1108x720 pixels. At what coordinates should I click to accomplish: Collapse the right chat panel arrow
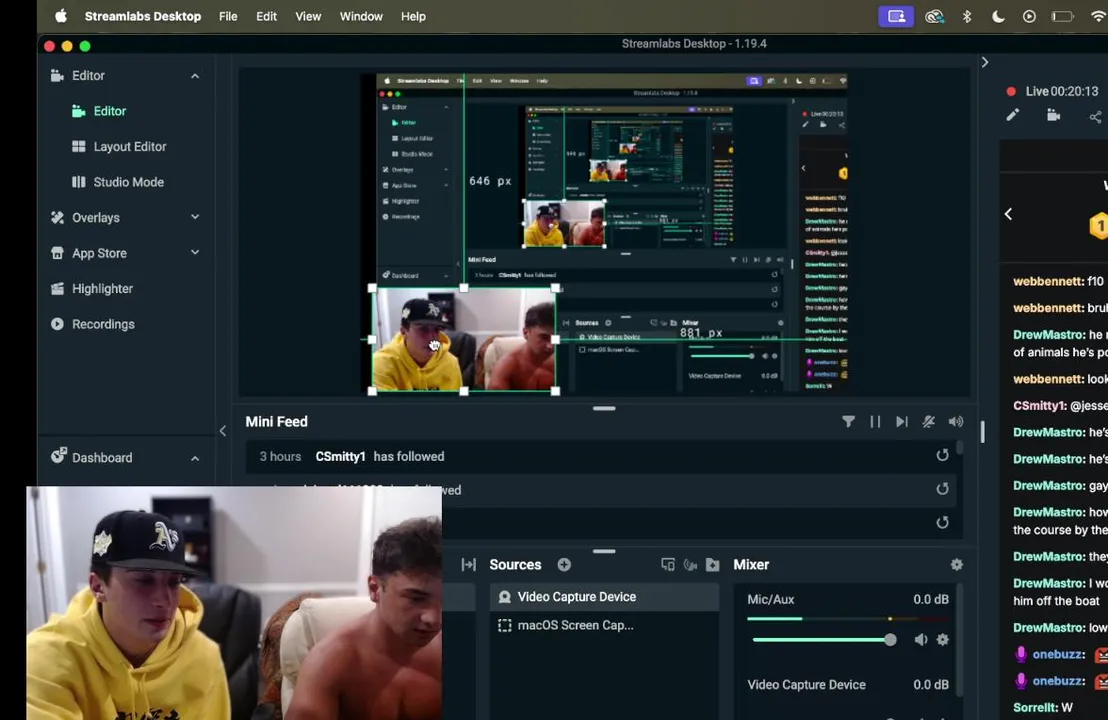tap(985, 62)
